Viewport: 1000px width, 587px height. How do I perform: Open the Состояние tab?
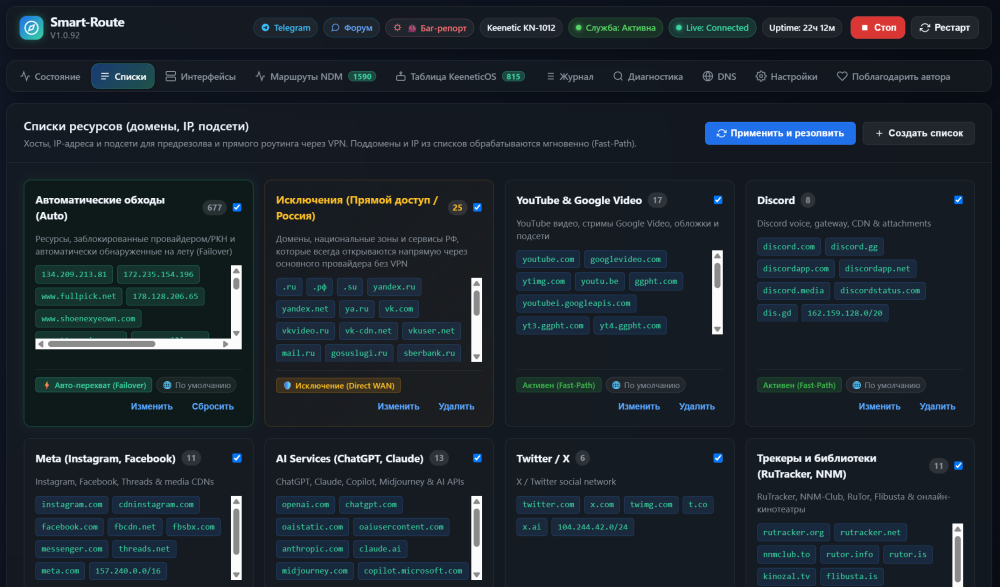[x=50, y=77]
